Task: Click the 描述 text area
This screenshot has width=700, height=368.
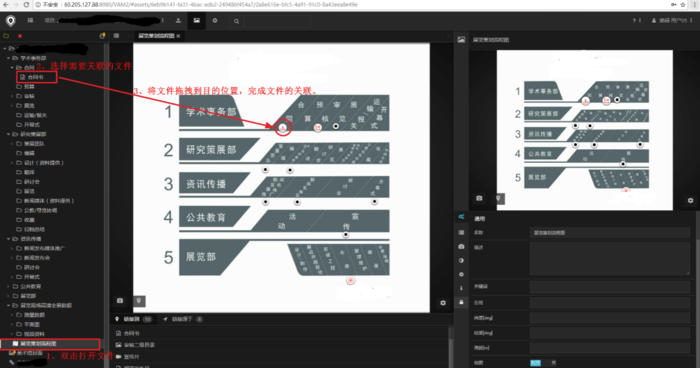Action: 610,259
